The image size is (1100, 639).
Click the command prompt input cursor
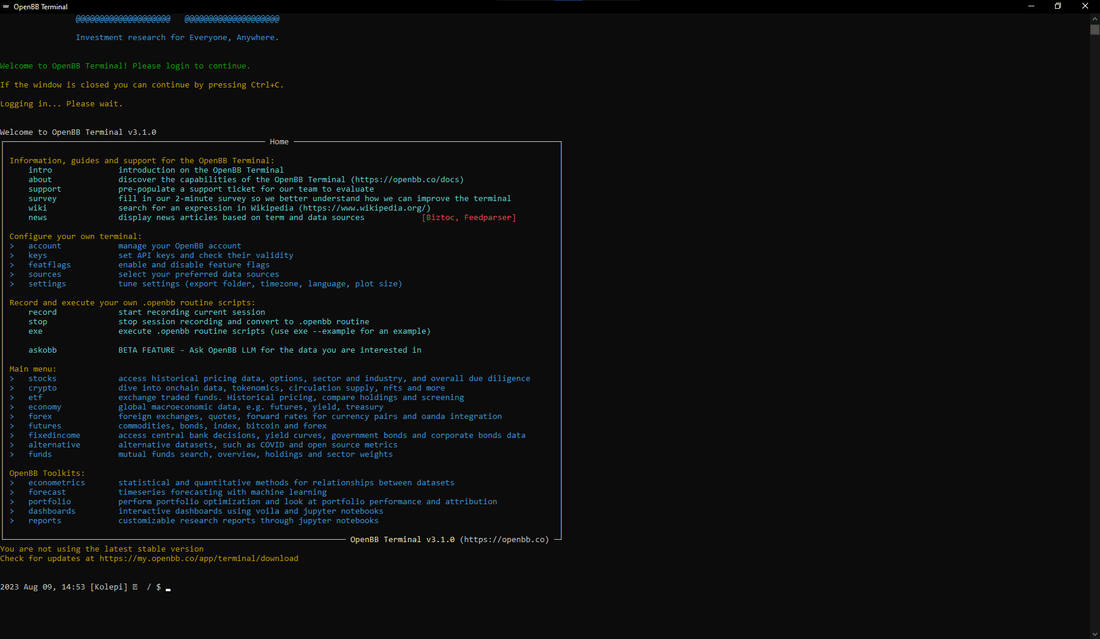pyautogui.click(x=168, y=588)
